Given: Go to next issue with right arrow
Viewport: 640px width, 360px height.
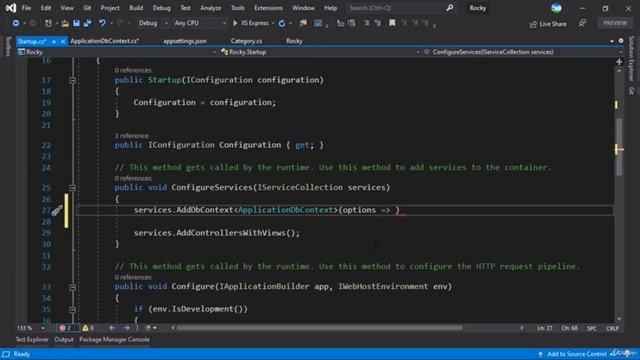Looking at the screenshot, I should click(x=127, y=328).
